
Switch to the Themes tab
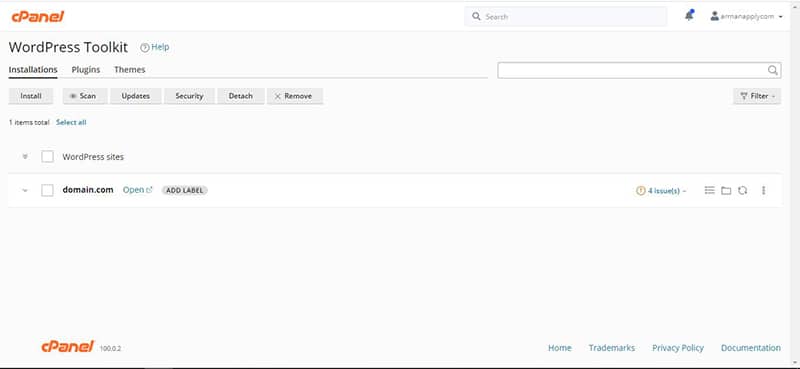tap(130, 69)
